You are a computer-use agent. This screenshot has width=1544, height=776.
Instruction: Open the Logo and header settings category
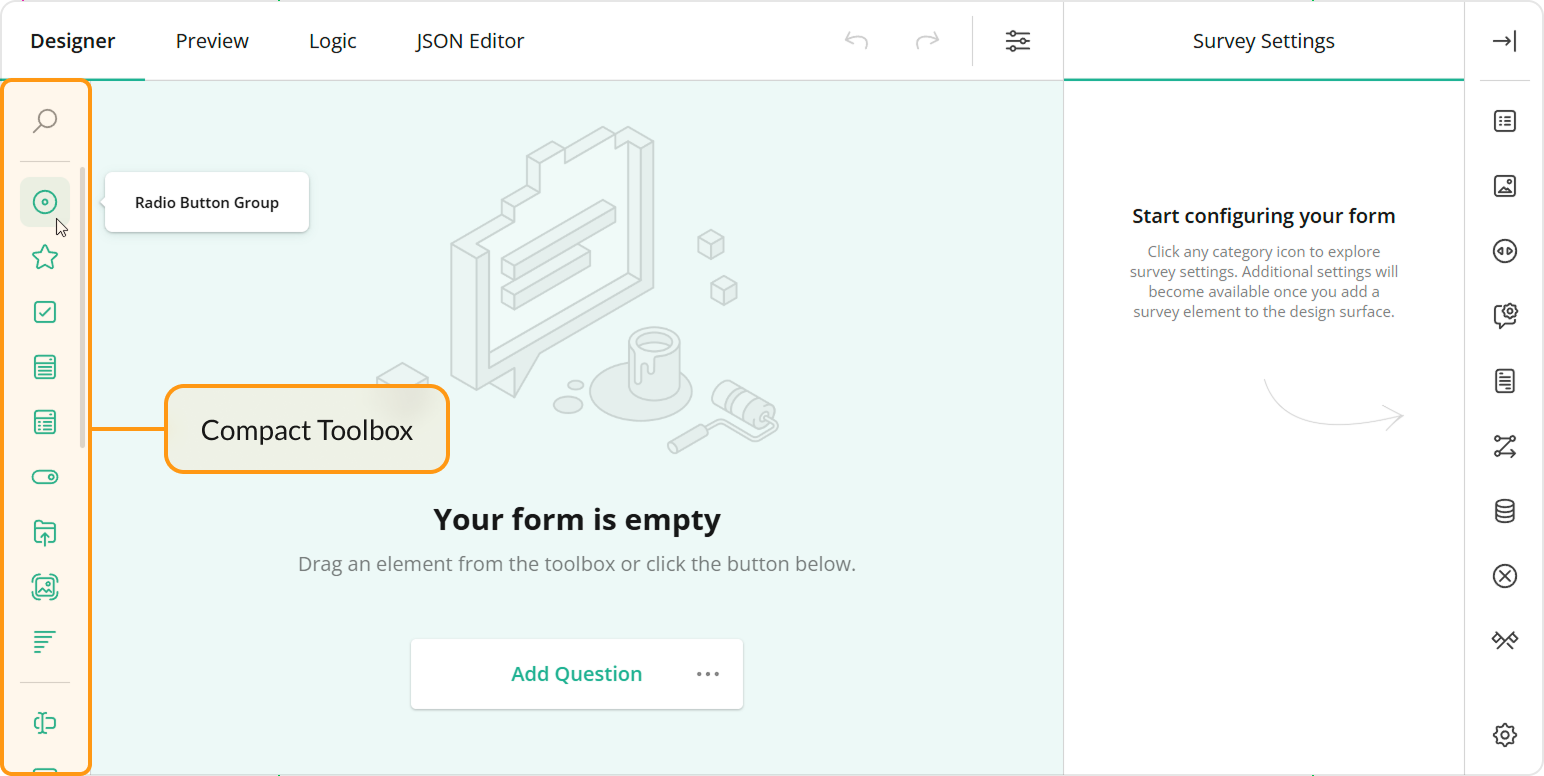[x=1504, y=185]
